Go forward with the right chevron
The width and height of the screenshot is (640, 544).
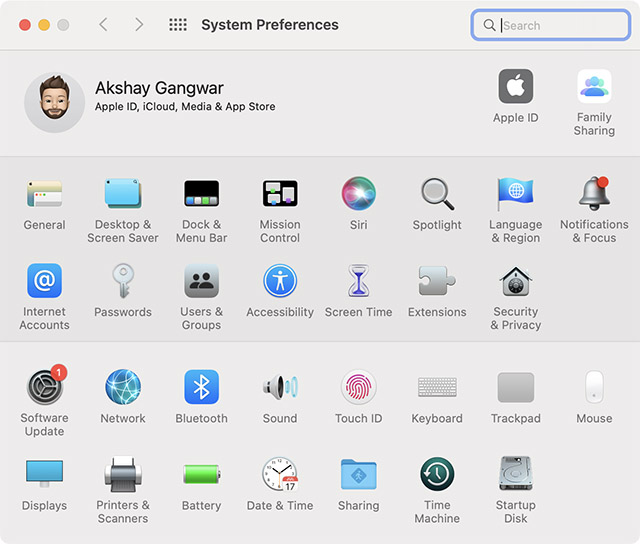tap(139, 24)
